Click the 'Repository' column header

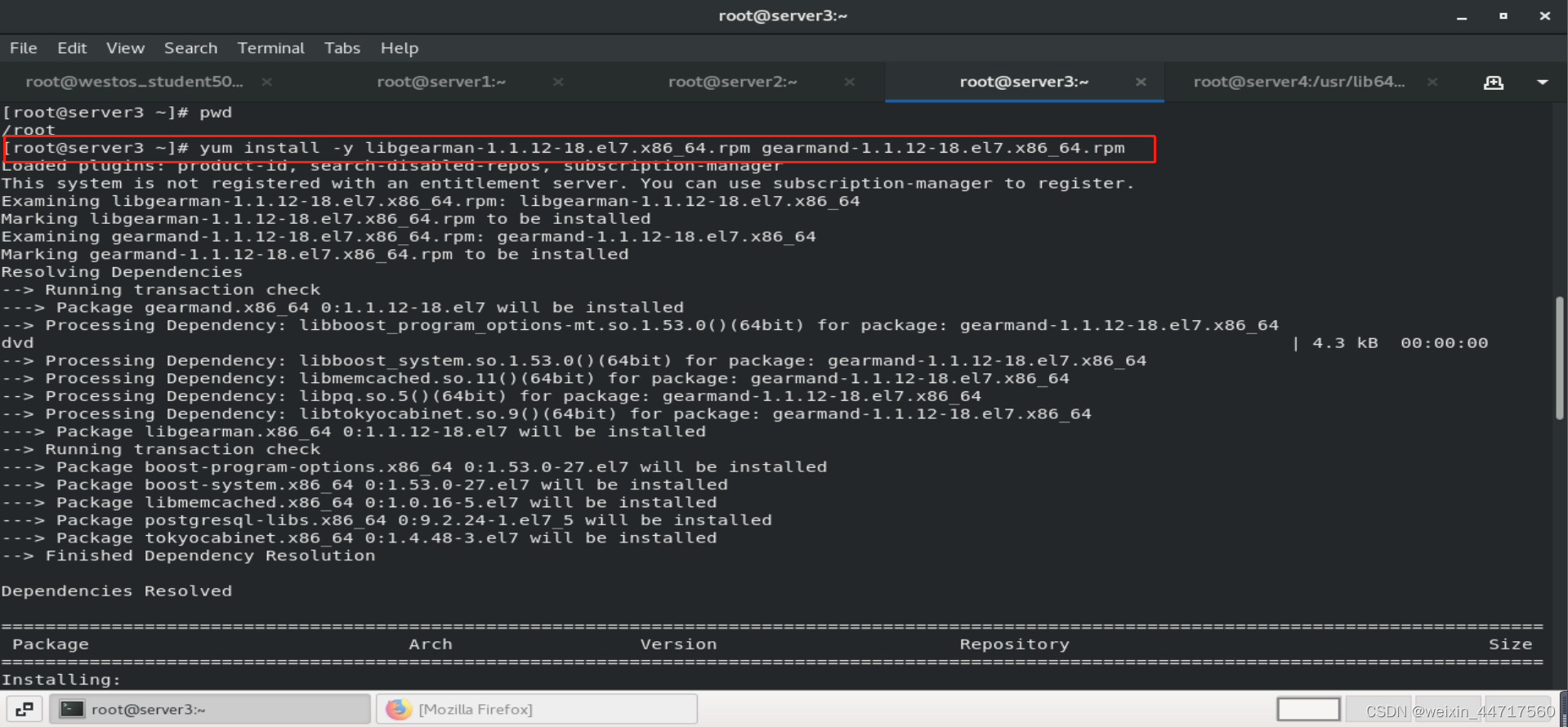pyautogui.click(x=1014, y=644)
